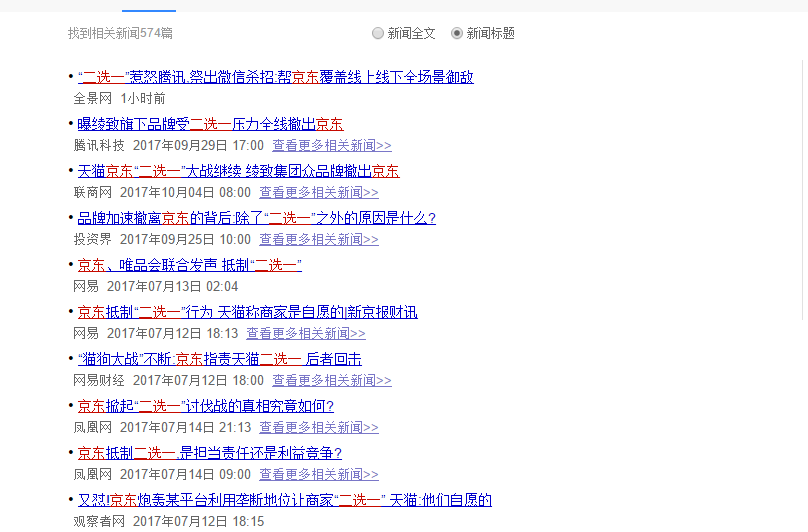Open headline 又怼!京东炮轰某平台利用垄断地位

[285, 500]
